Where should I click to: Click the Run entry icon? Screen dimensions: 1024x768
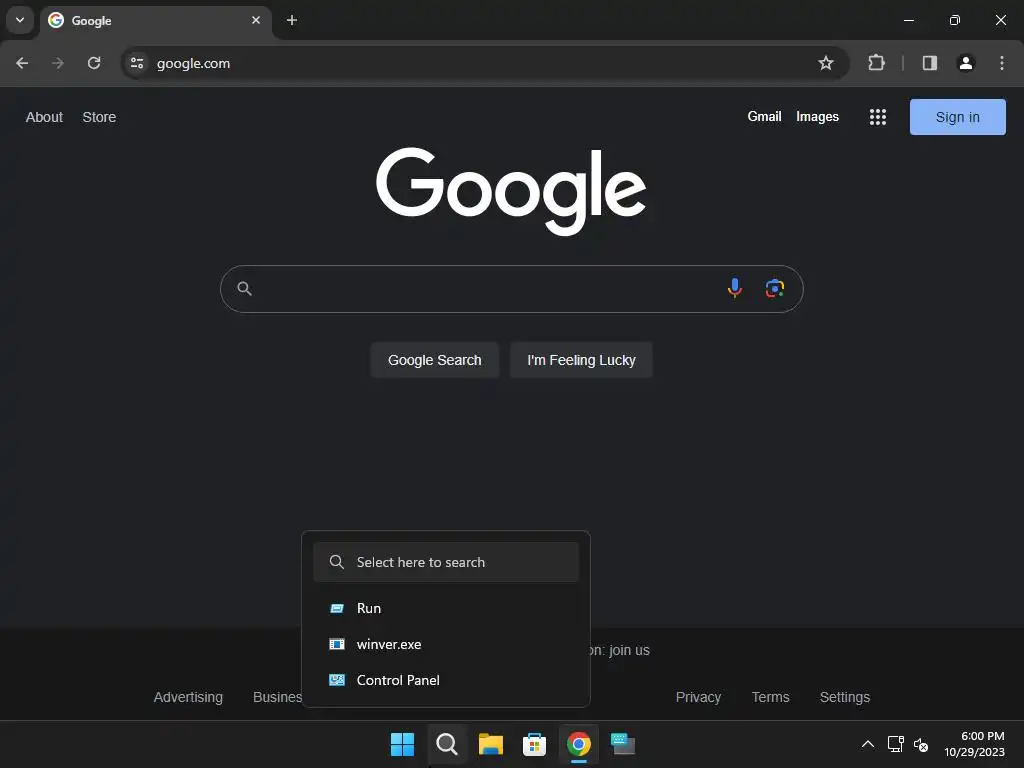click(336, 608)
